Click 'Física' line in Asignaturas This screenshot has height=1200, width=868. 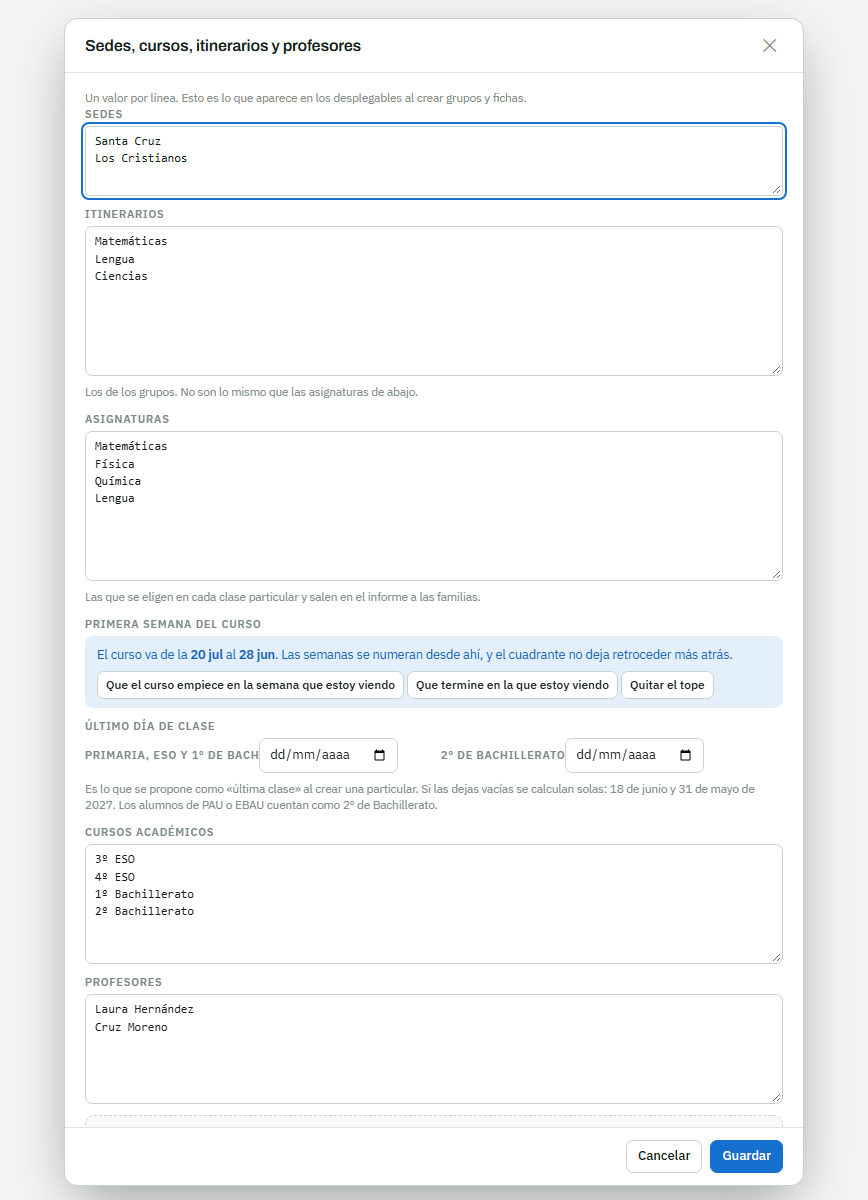click(x=115, y=464)
